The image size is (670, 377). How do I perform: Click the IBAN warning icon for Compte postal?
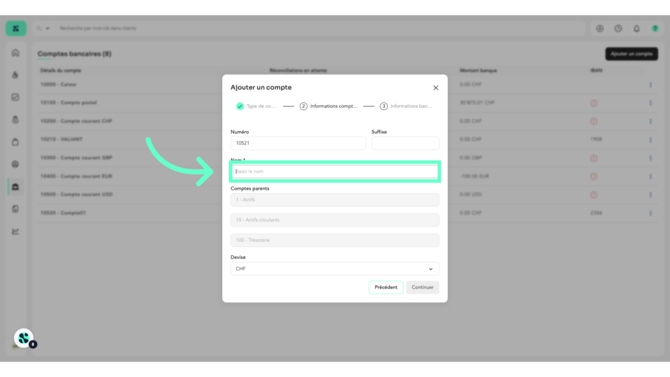(x=594, y=103)
